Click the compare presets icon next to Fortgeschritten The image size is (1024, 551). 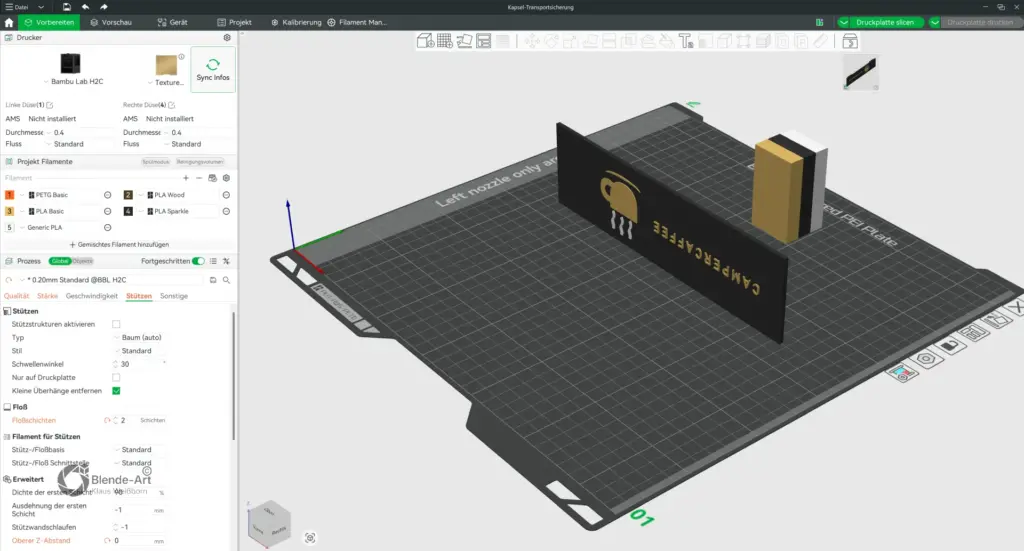click(226, 260)
